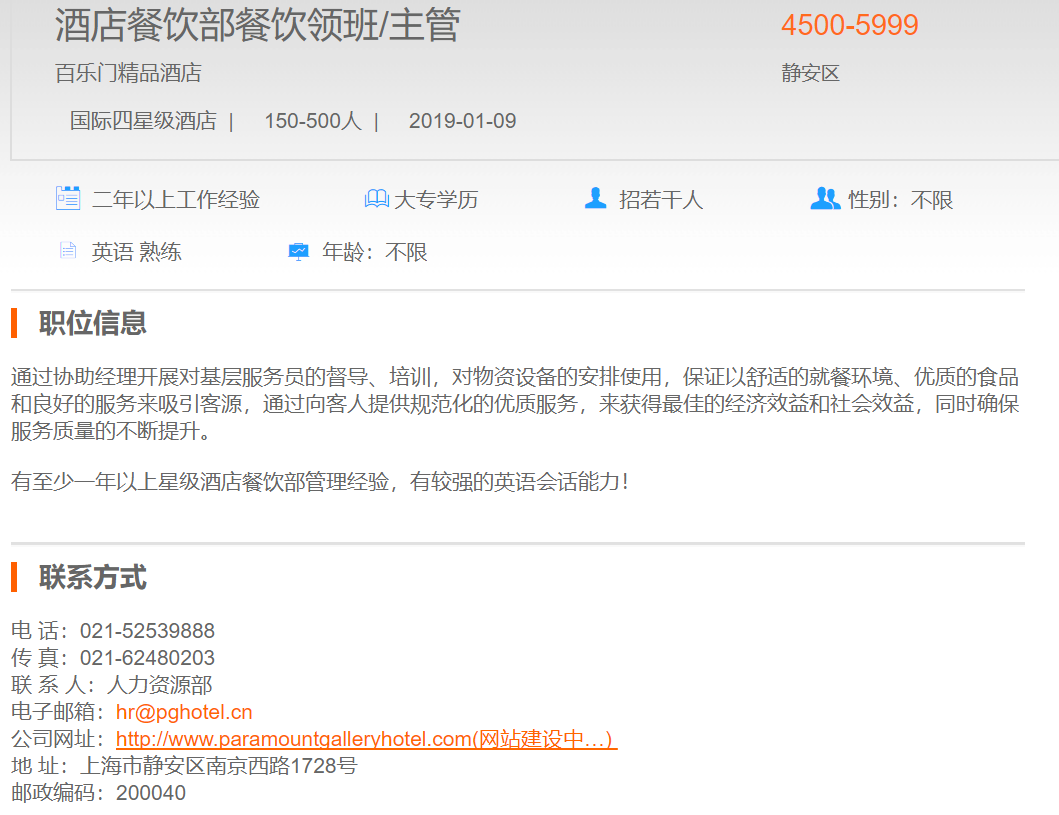Click the 职位信息 section heading
The height and width of the screenshot is (815, 1059).
pos(92,323)
